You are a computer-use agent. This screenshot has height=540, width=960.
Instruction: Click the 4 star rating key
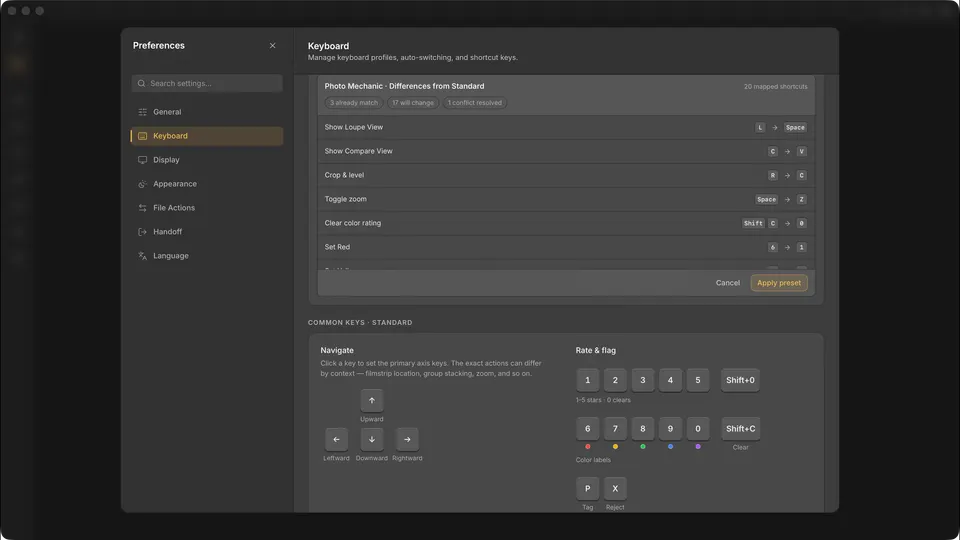pyautogui.click(x=670, y=380)
